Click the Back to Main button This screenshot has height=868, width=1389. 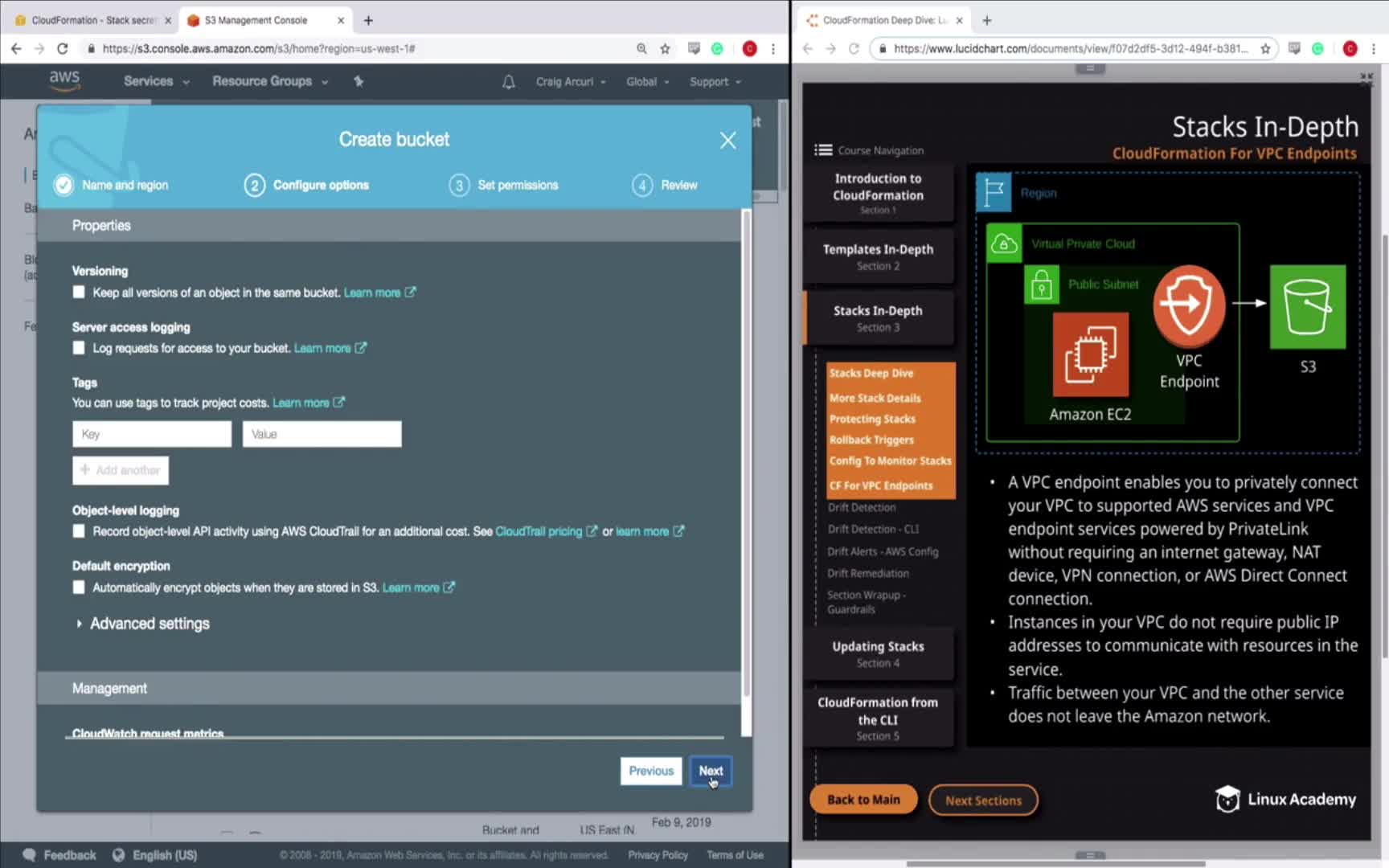(863, 800)
